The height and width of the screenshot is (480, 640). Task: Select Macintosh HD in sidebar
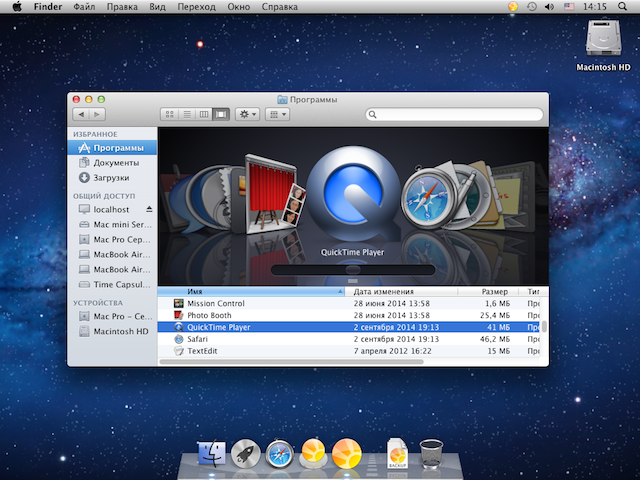click(x=112, y=331)
